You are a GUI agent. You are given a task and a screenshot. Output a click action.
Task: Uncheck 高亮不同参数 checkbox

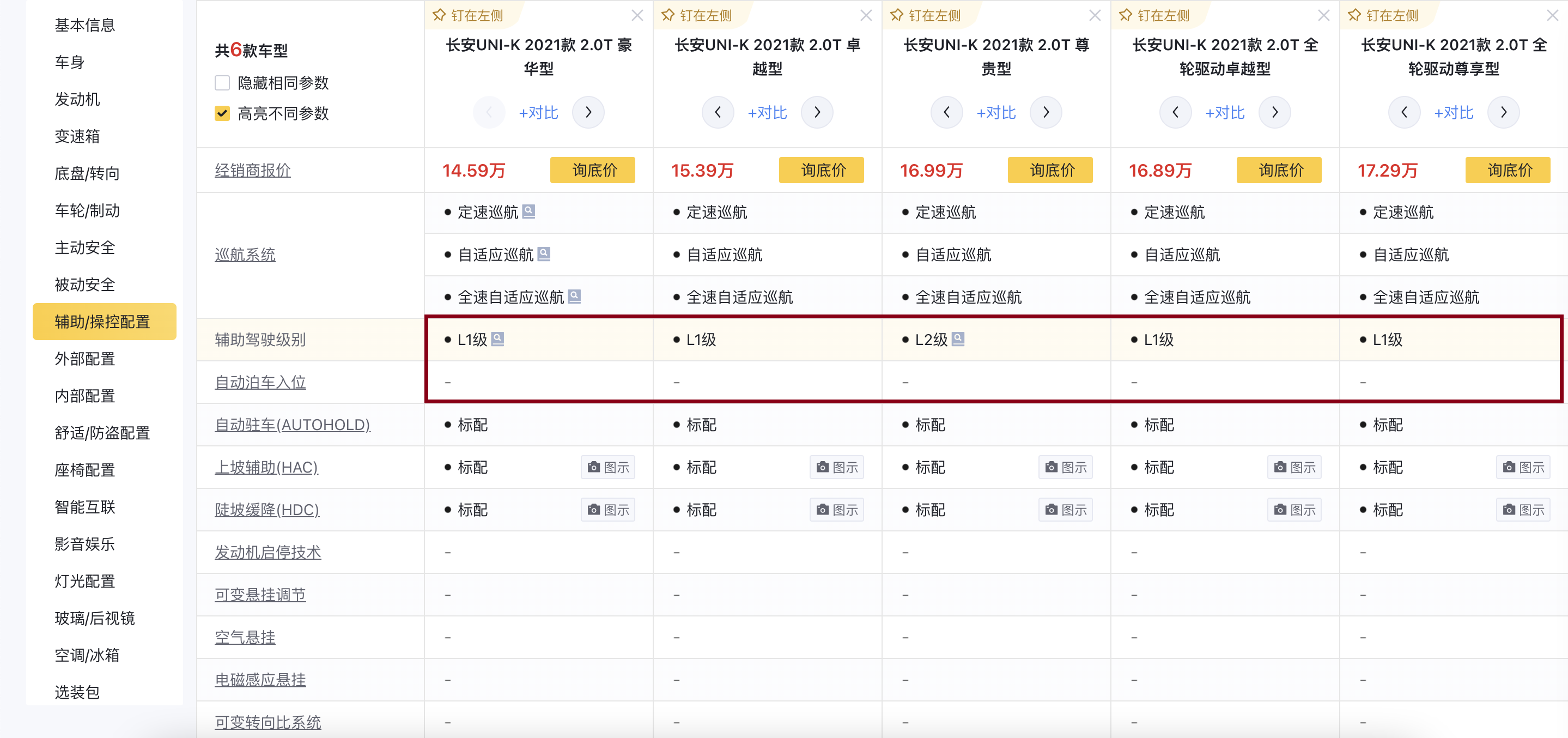(x=222, y=113)
